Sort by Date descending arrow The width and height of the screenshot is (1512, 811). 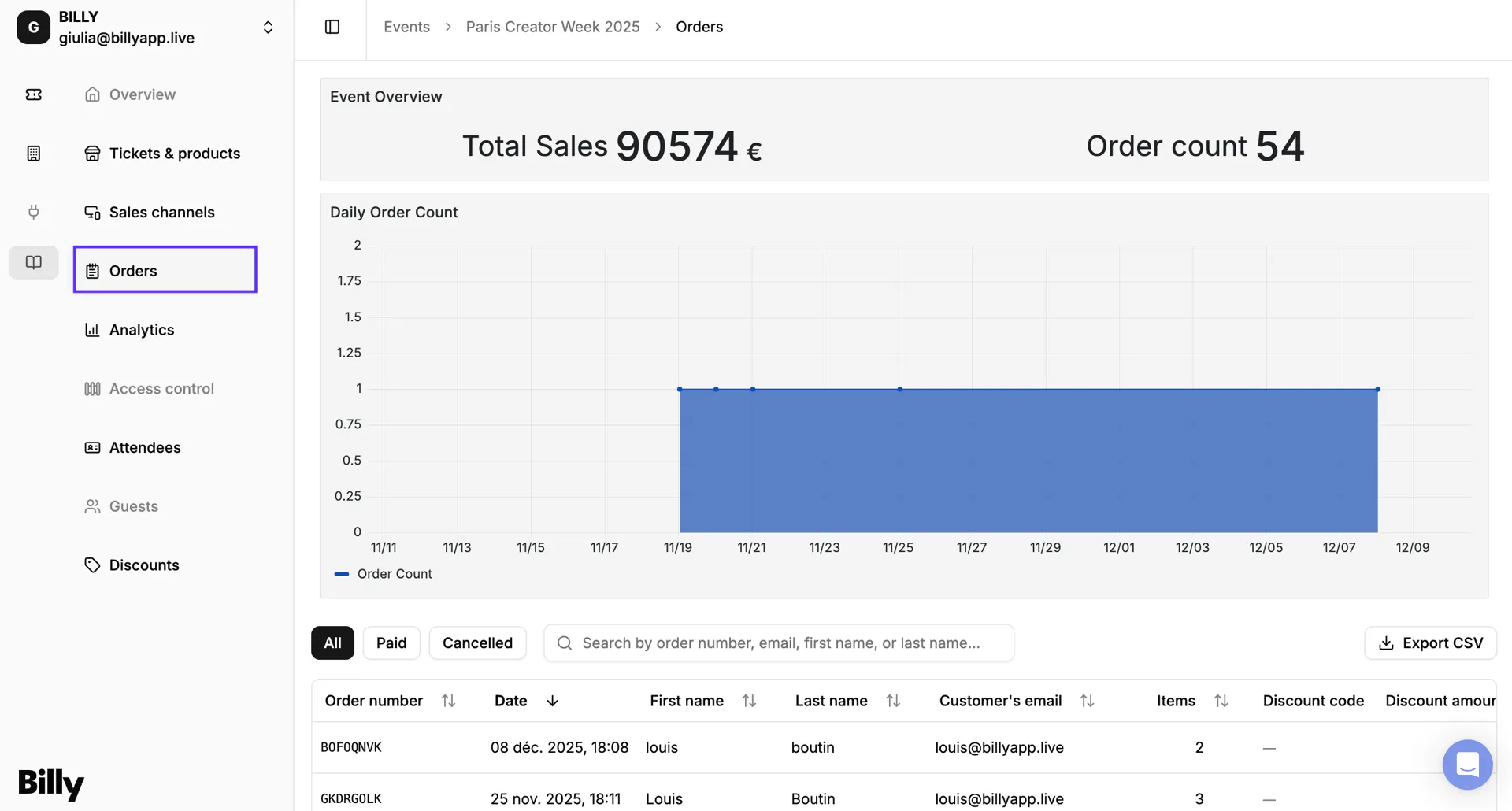point(552,701)
